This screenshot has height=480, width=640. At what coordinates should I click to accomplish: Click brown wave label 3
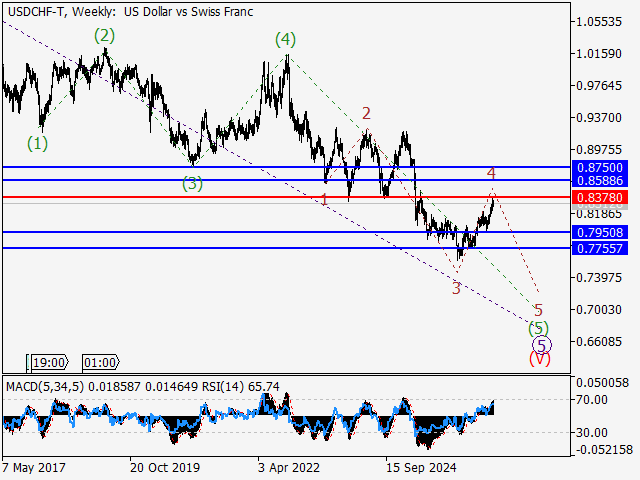456,288
